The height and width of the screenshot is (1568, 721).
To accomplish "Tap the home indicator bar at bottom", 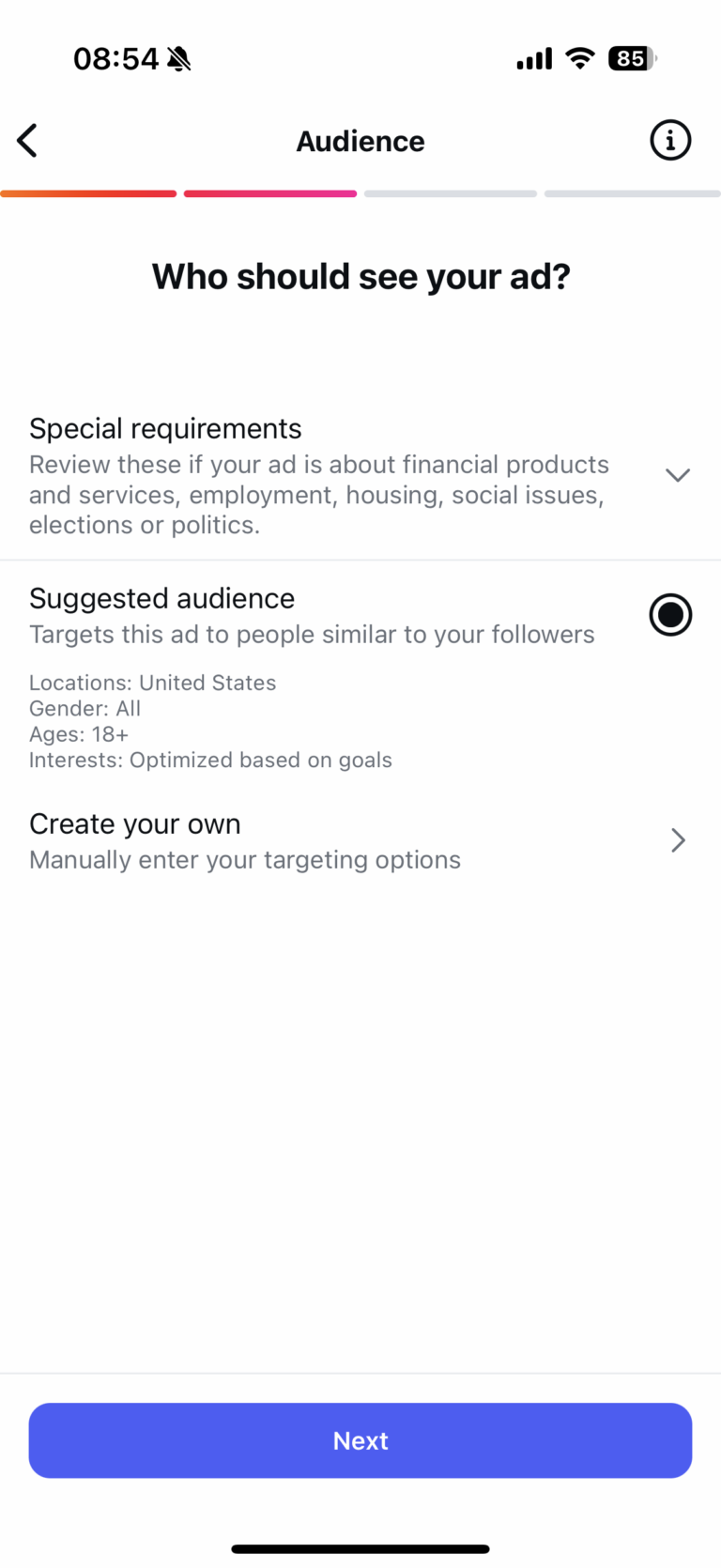I will pyautogui.click(x=360, y=1549).
